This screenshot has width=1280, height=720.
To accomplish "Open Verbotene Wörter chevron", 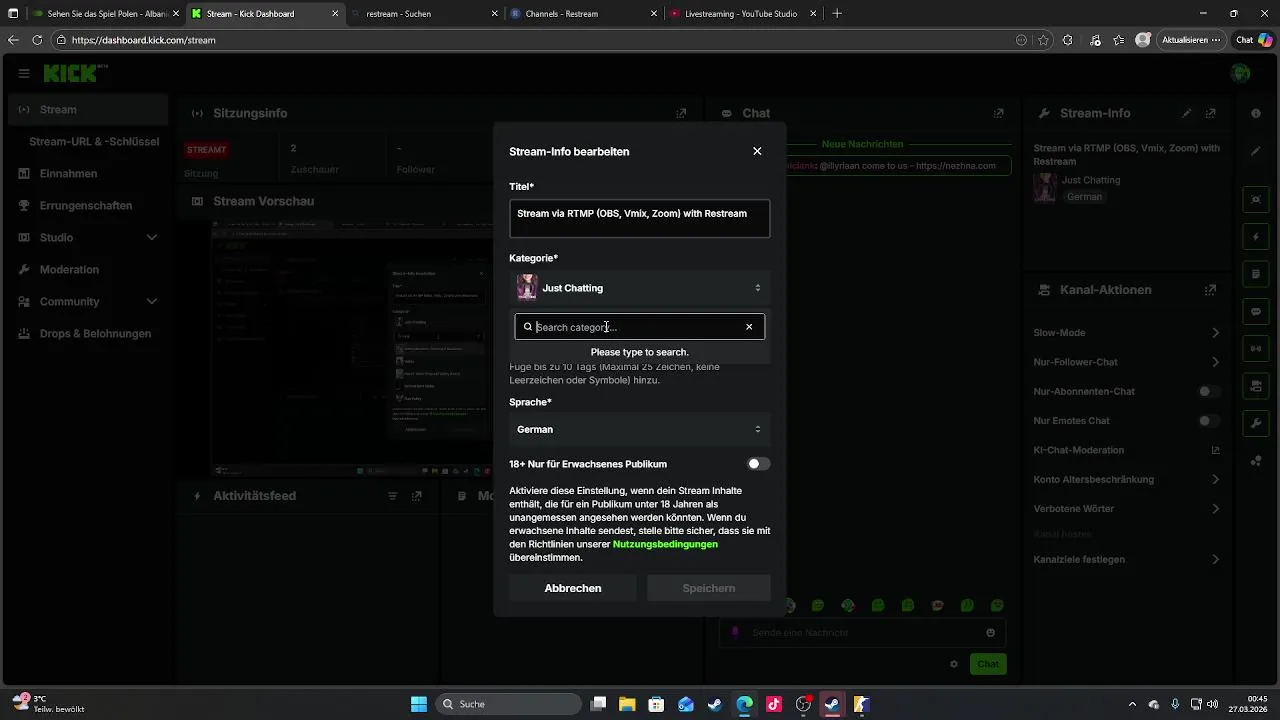I will click(x=1216, y=509).
